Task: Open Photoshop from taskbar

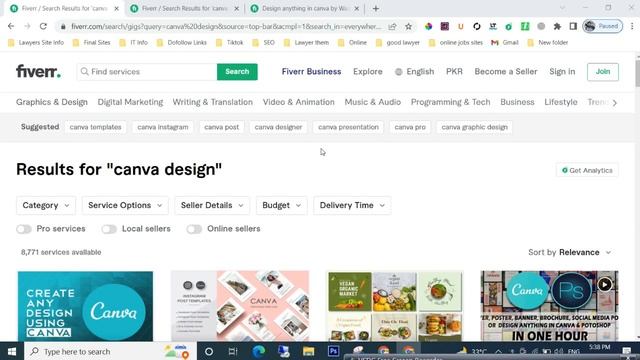Action: pyautogui.click(x=333, y=351)
